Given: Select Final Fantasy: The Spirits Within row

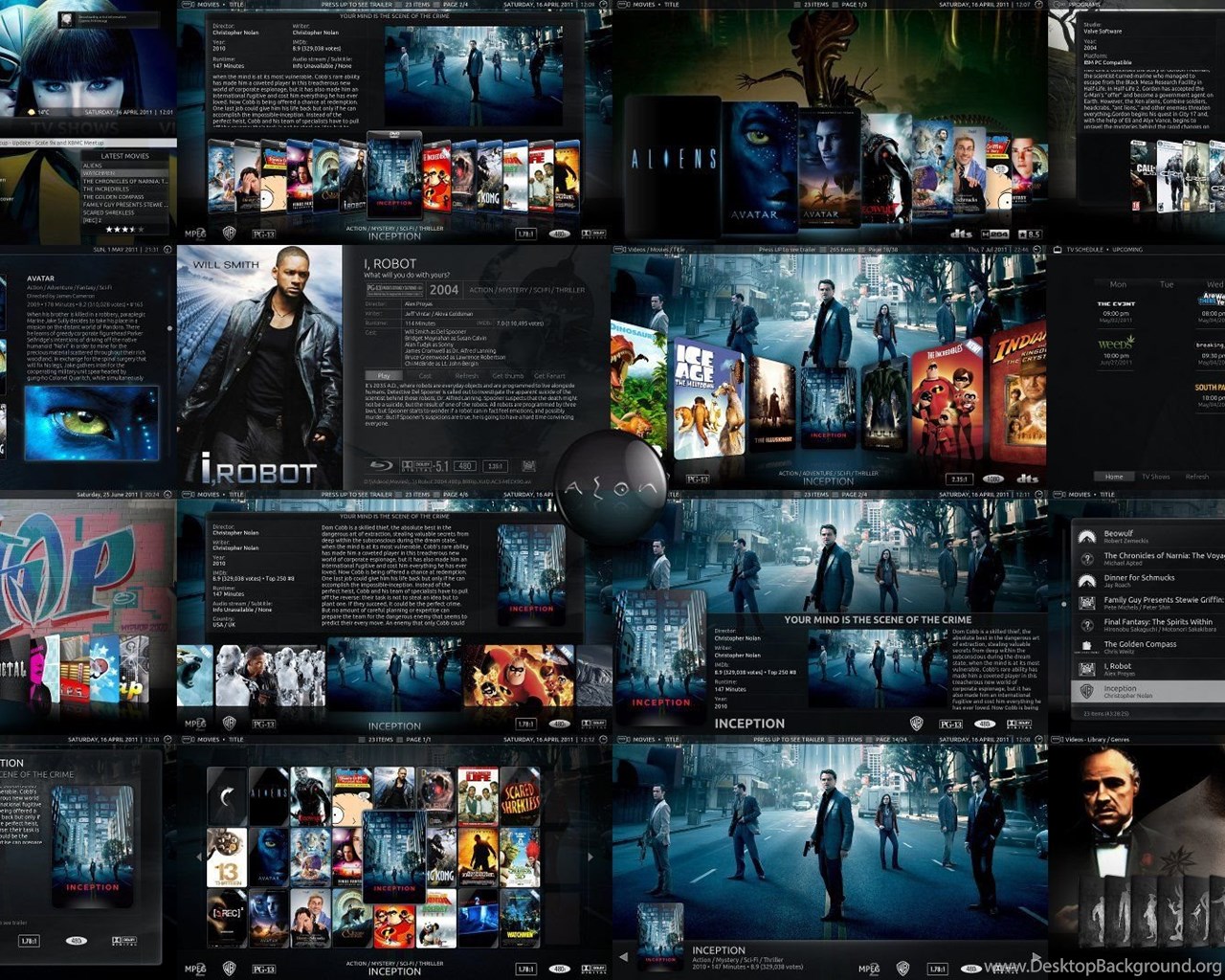Looking at the screenshot, I should click(1148, 624).
